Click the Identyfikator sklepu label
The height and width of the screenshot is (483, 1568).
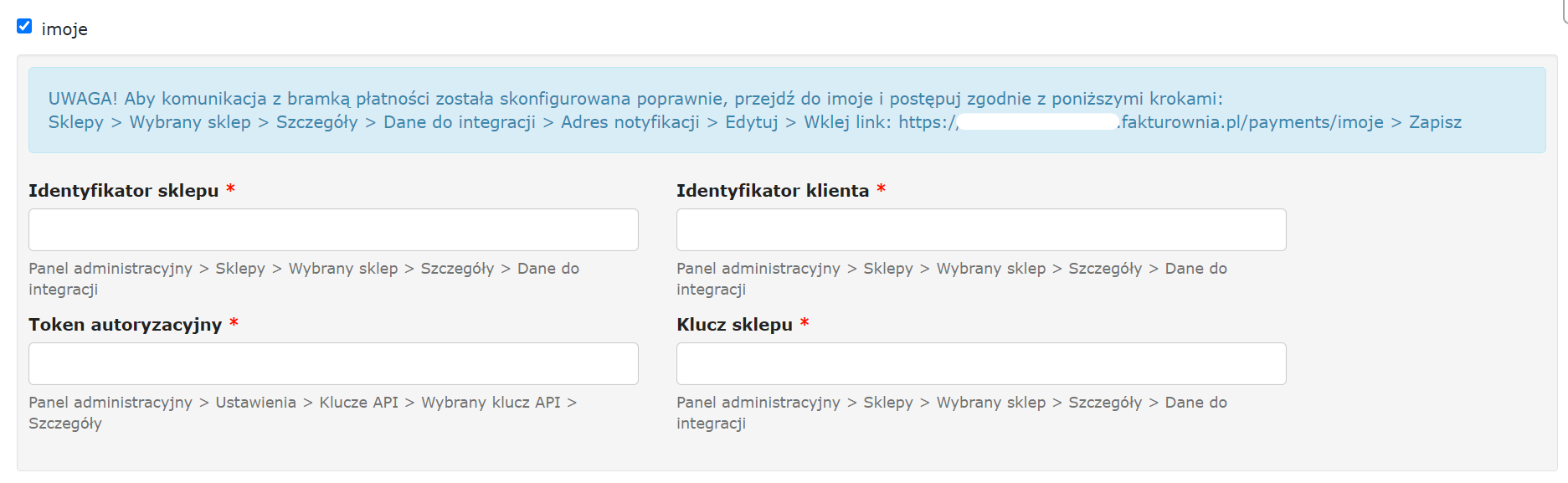click(124, 191)
